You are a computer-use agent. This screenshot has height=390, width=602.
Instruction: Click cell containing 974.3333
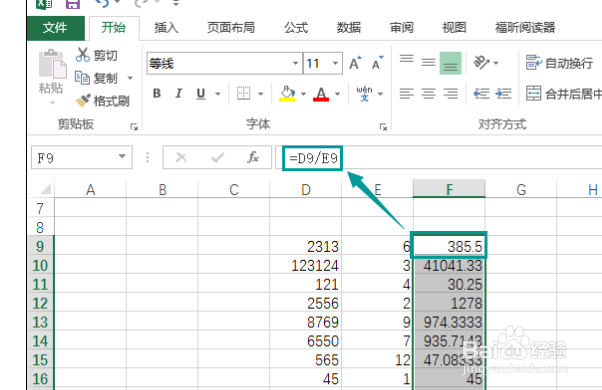tap(450, 322)
